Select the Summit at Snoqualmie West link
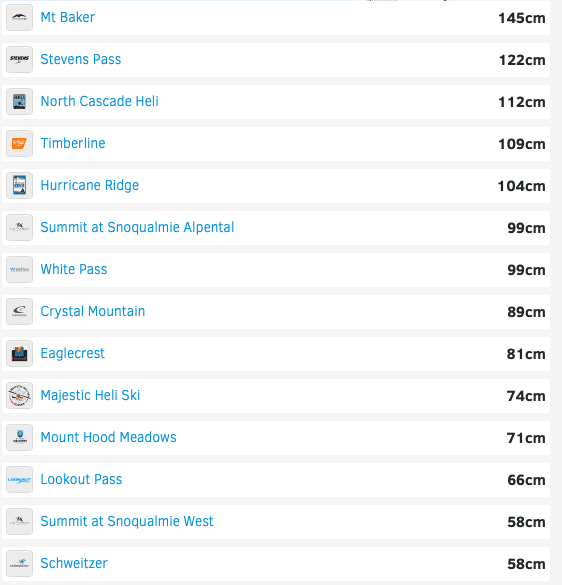Viewport: 562px width, 585px height. tap(127, 521)
